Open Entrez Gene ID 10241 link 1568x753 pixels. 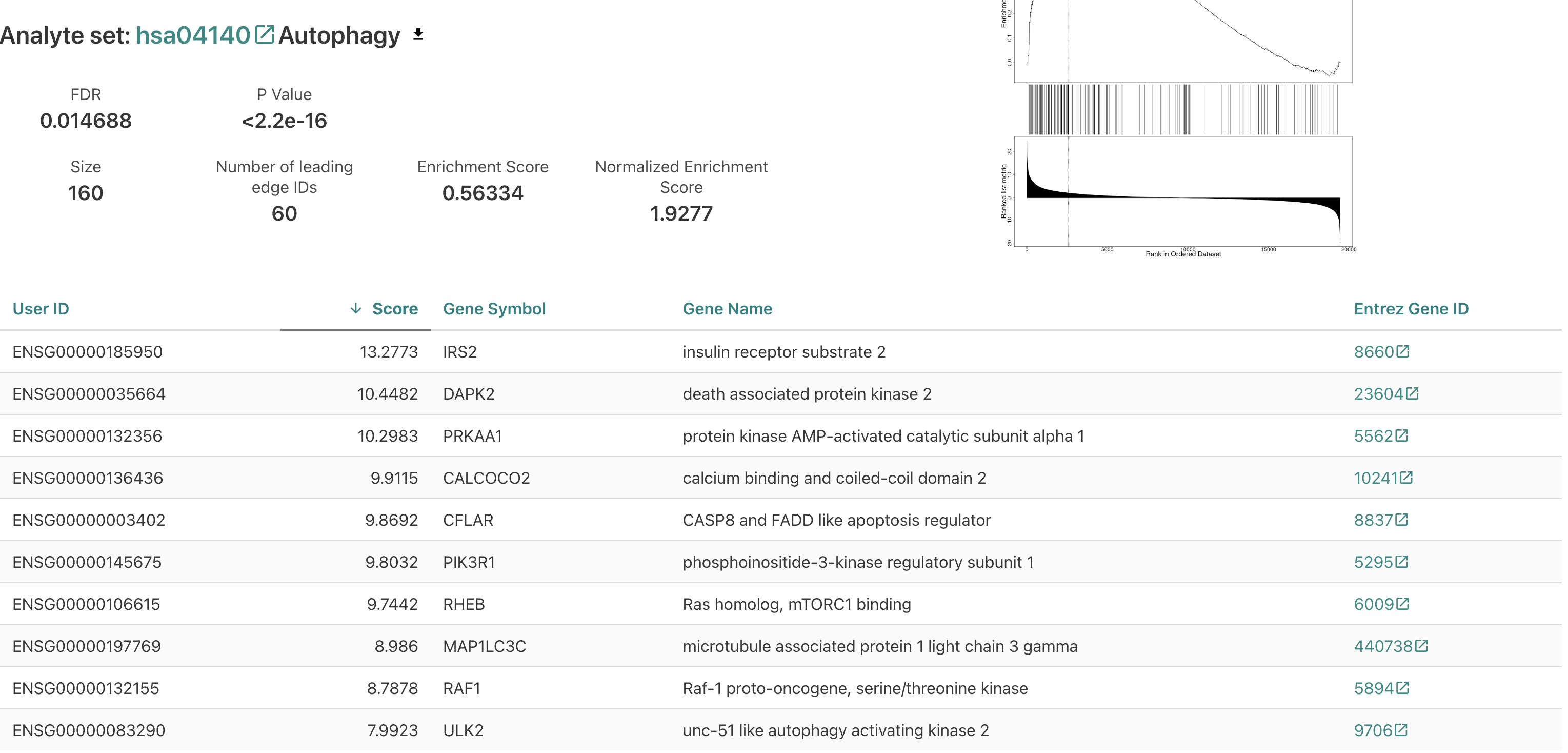click(1376, 478)
